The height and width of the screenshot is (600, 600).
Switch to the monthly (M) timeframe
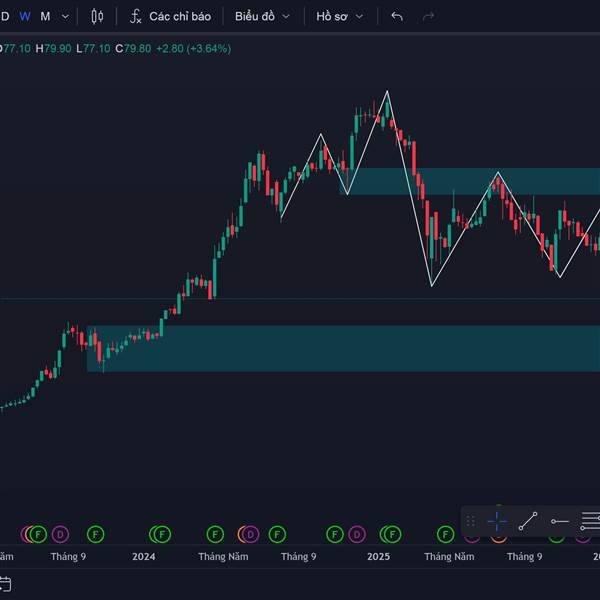(x=45, y=16)
